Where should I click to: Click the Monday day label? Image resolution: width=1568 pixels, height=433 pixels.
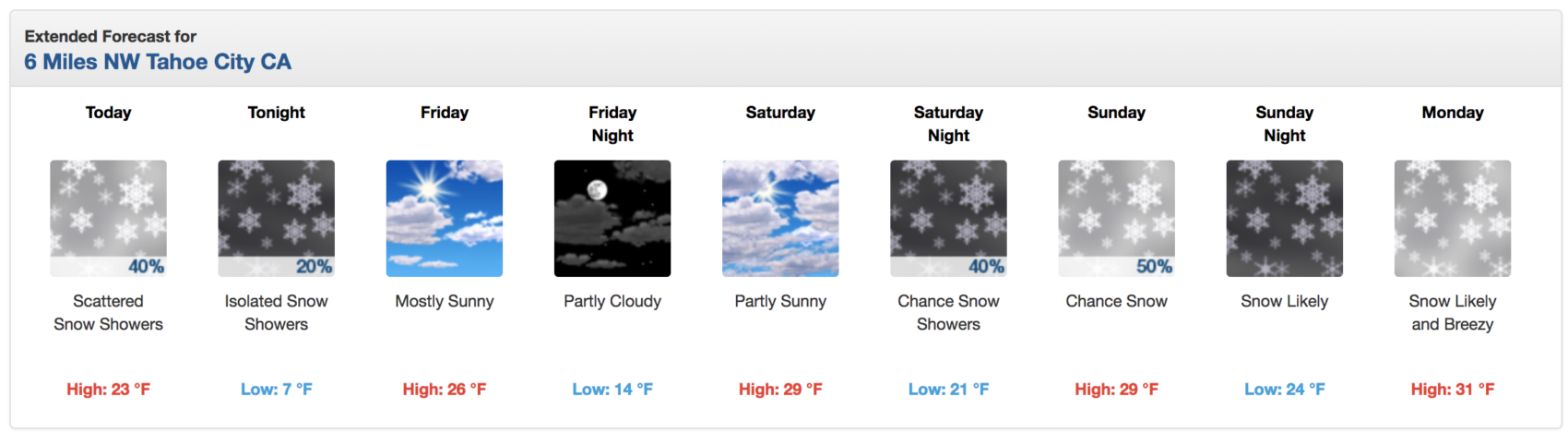click(x=1453, y=113)
